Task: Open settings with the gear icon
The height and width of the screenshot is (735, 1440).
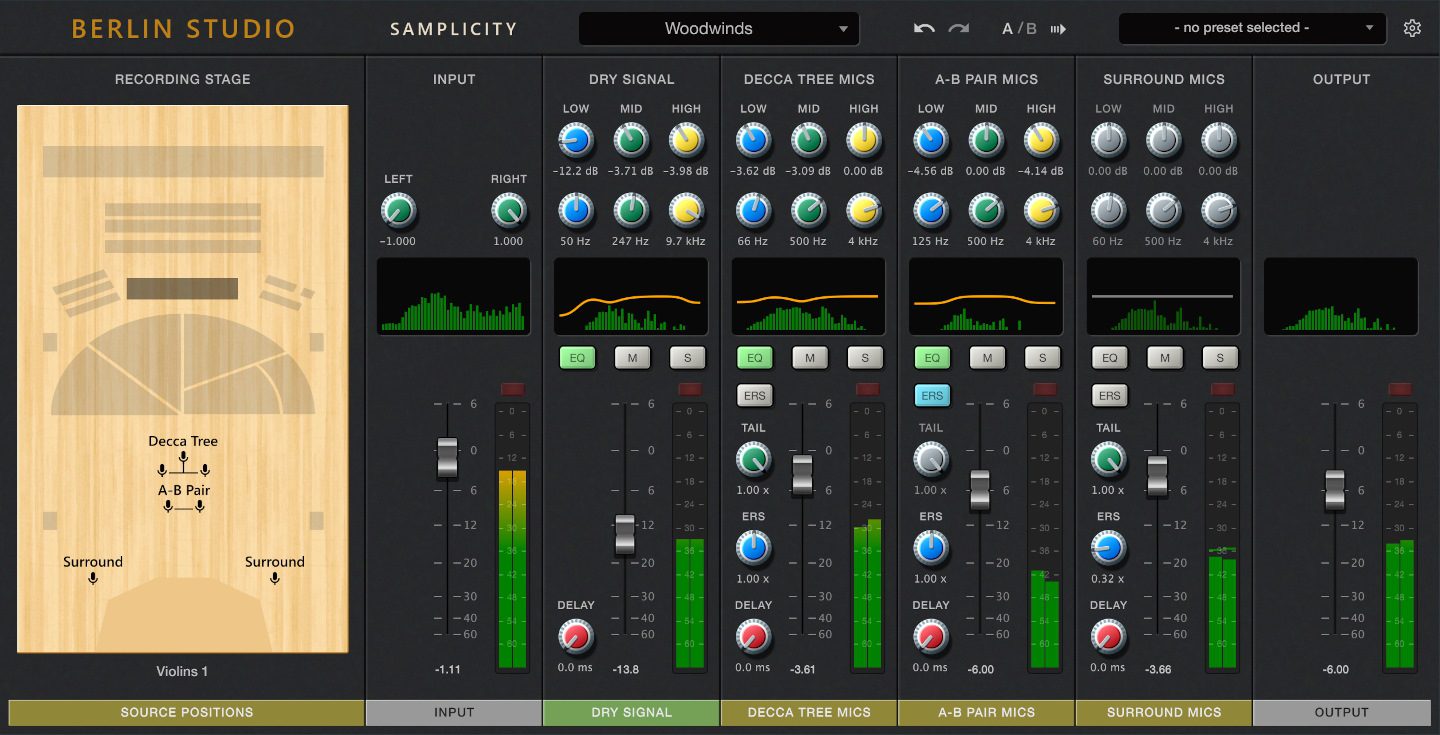Action: (1412, 29)
